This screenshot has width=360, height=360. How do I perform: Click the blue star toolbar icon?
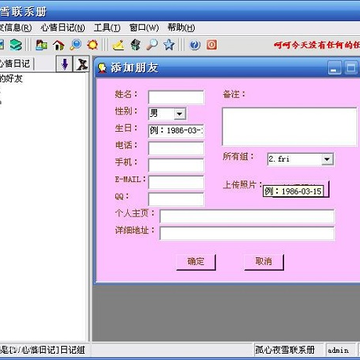click(x=169, y=44)
